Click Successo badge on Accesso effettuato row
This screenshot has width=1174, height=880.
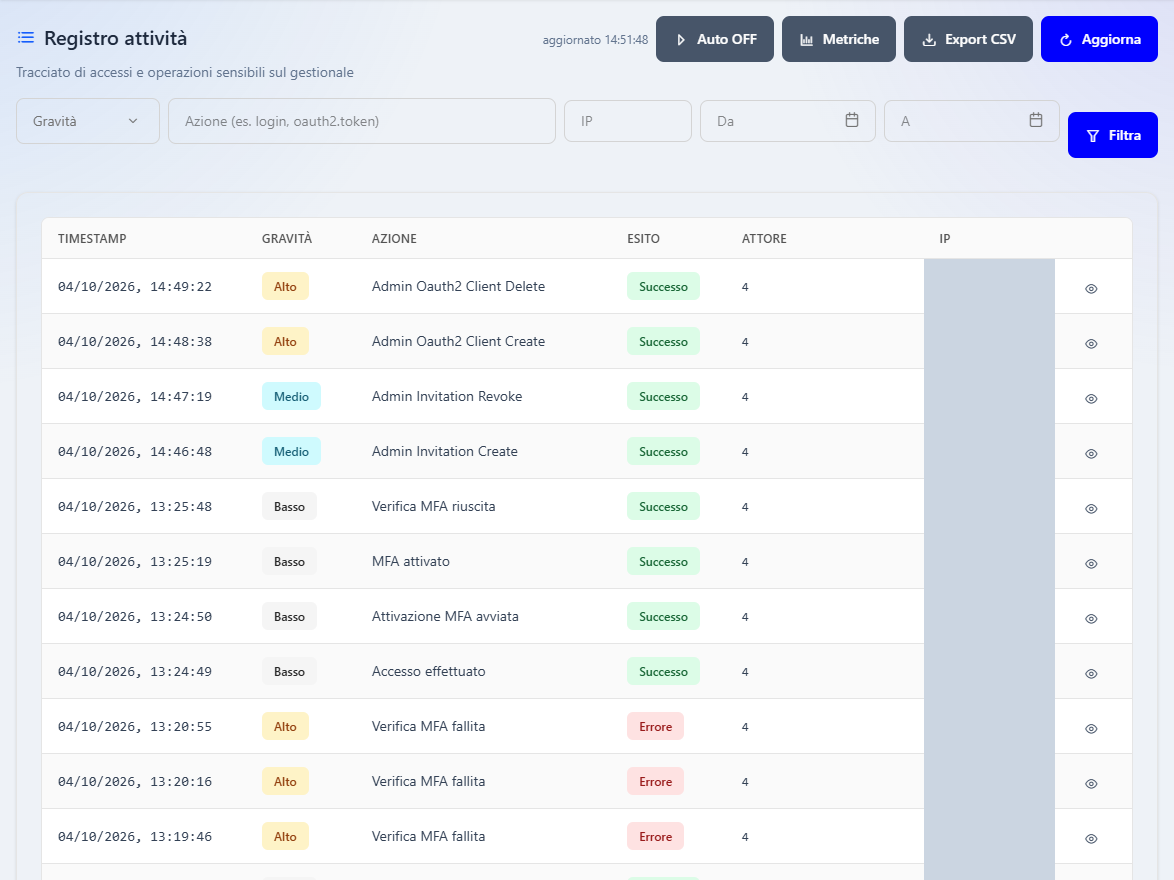tap(663, 672)
